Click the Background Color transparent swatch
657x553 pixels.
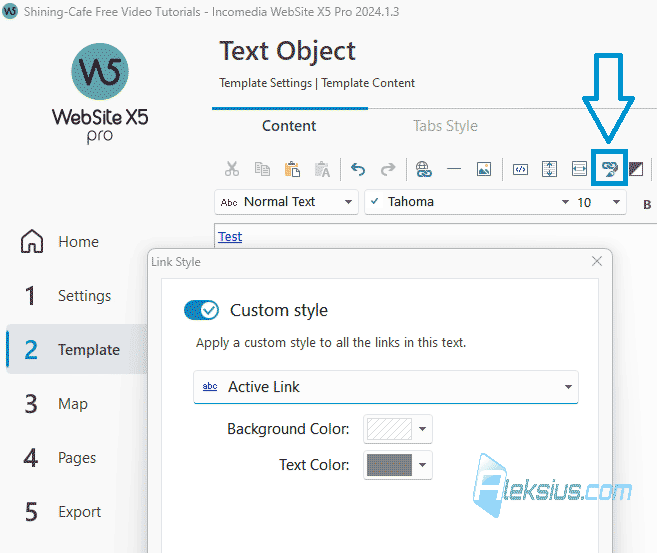pos(389,429)
